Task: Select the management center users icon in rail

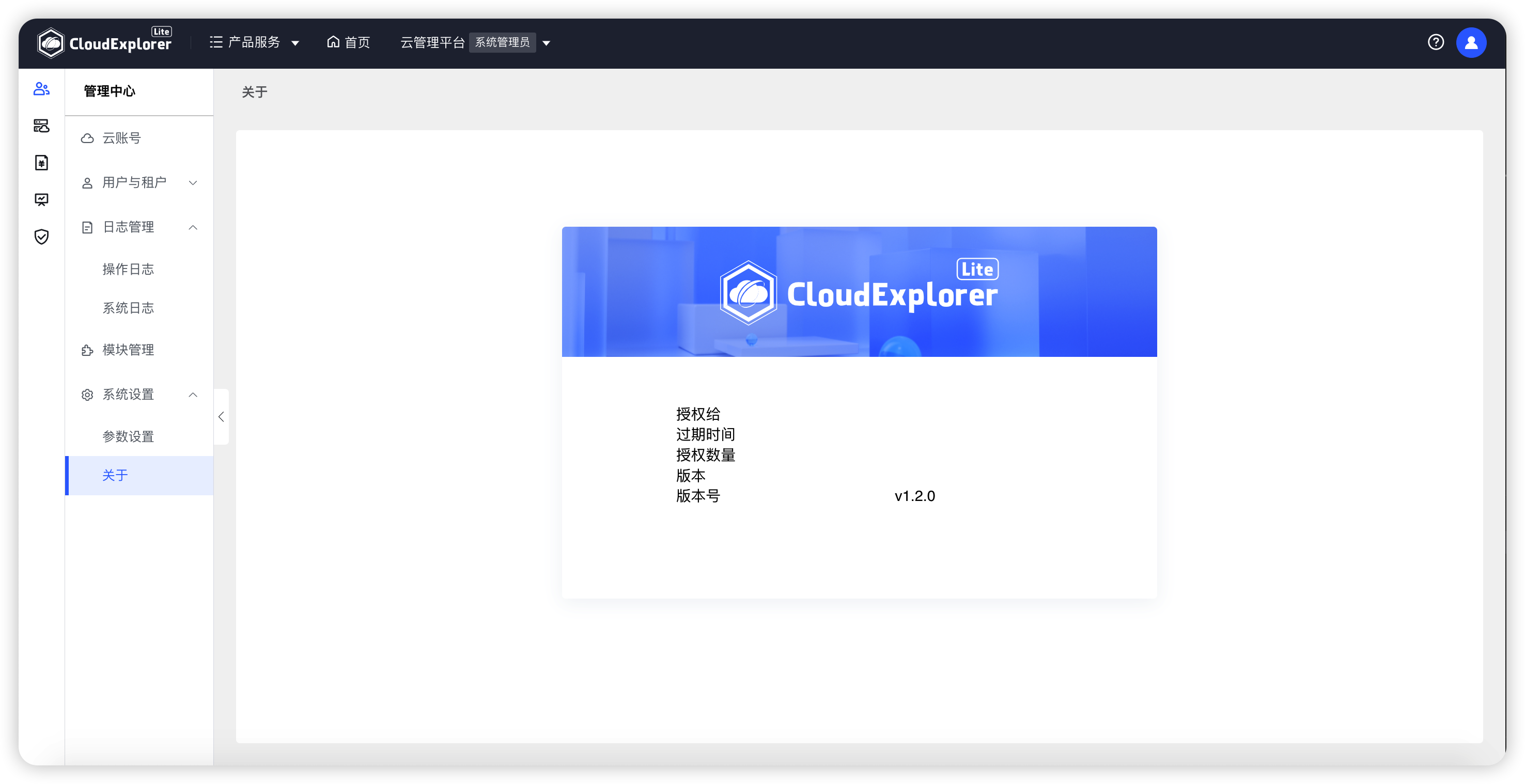Action: point(41,89)
